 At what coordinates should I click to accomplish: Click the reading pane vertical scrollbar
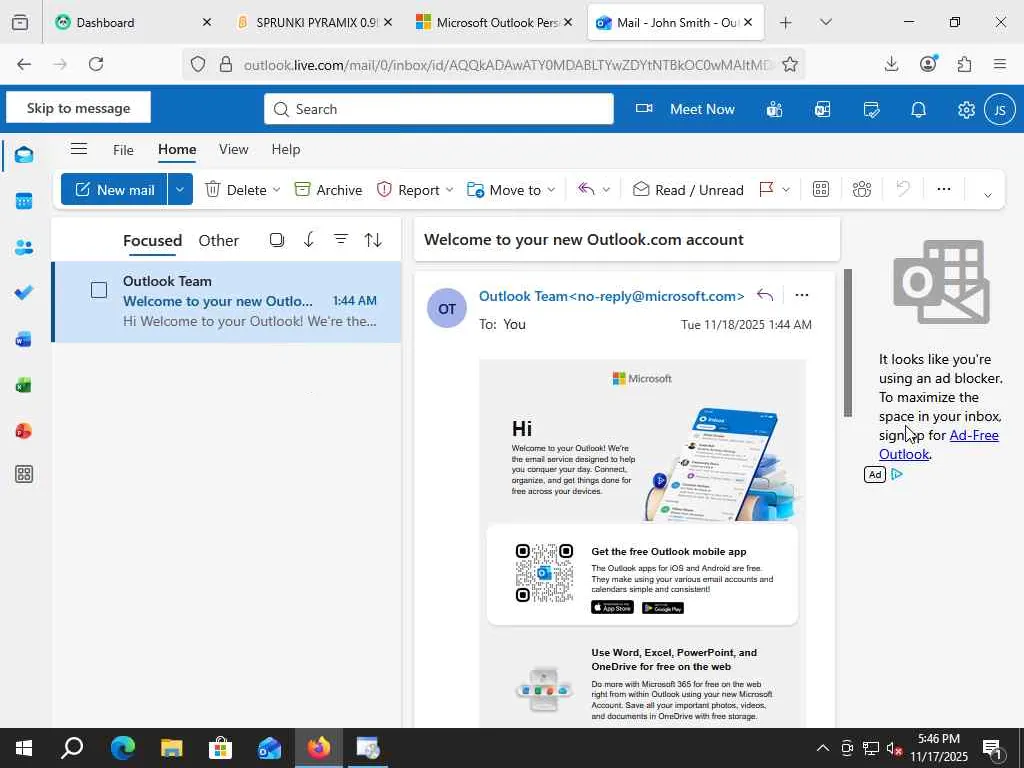pos(848,343)
